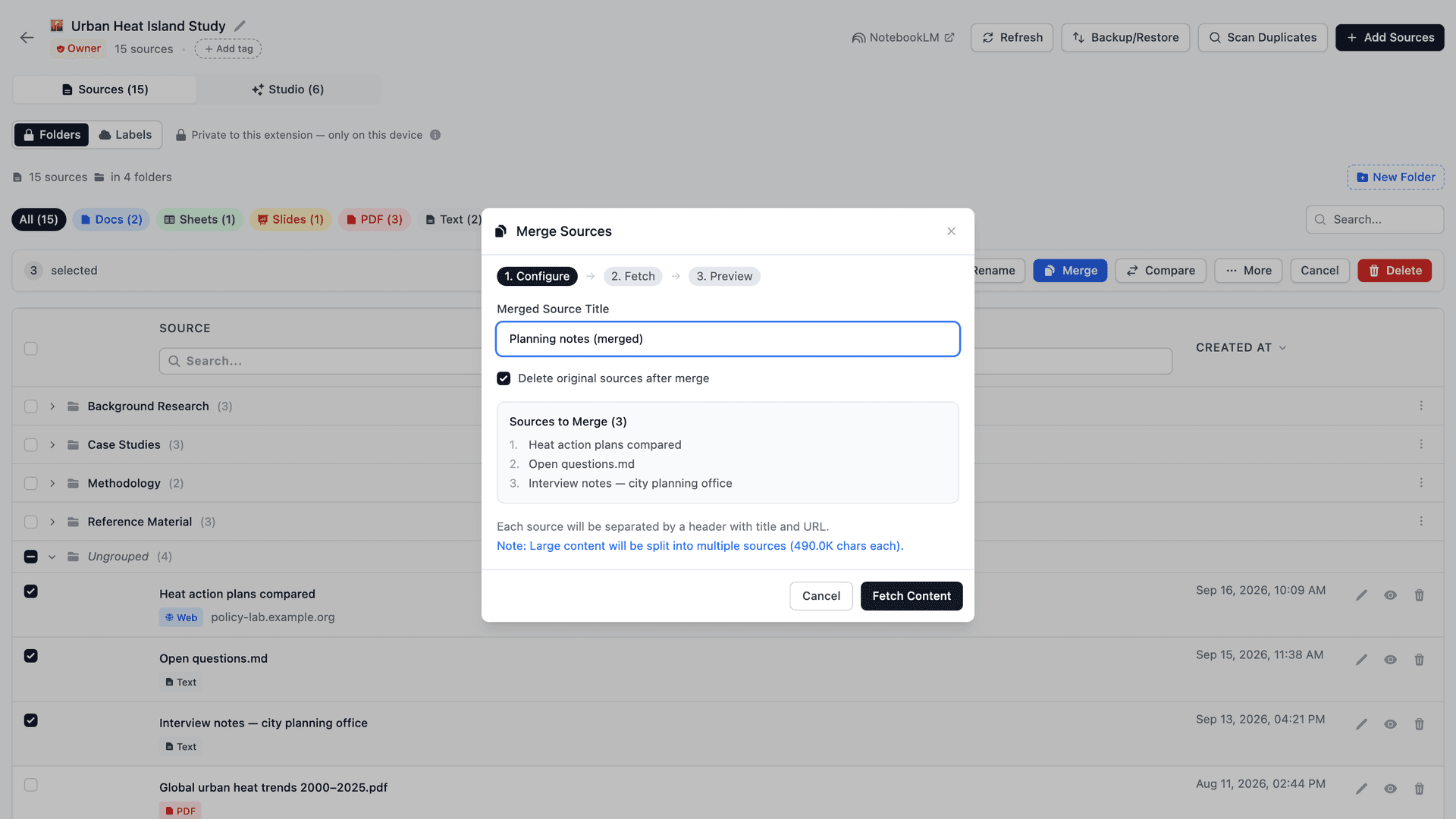Screen dimensions: 1456x819
Task: Expand the Reference Material folder
Action: [x=52, y=522]
